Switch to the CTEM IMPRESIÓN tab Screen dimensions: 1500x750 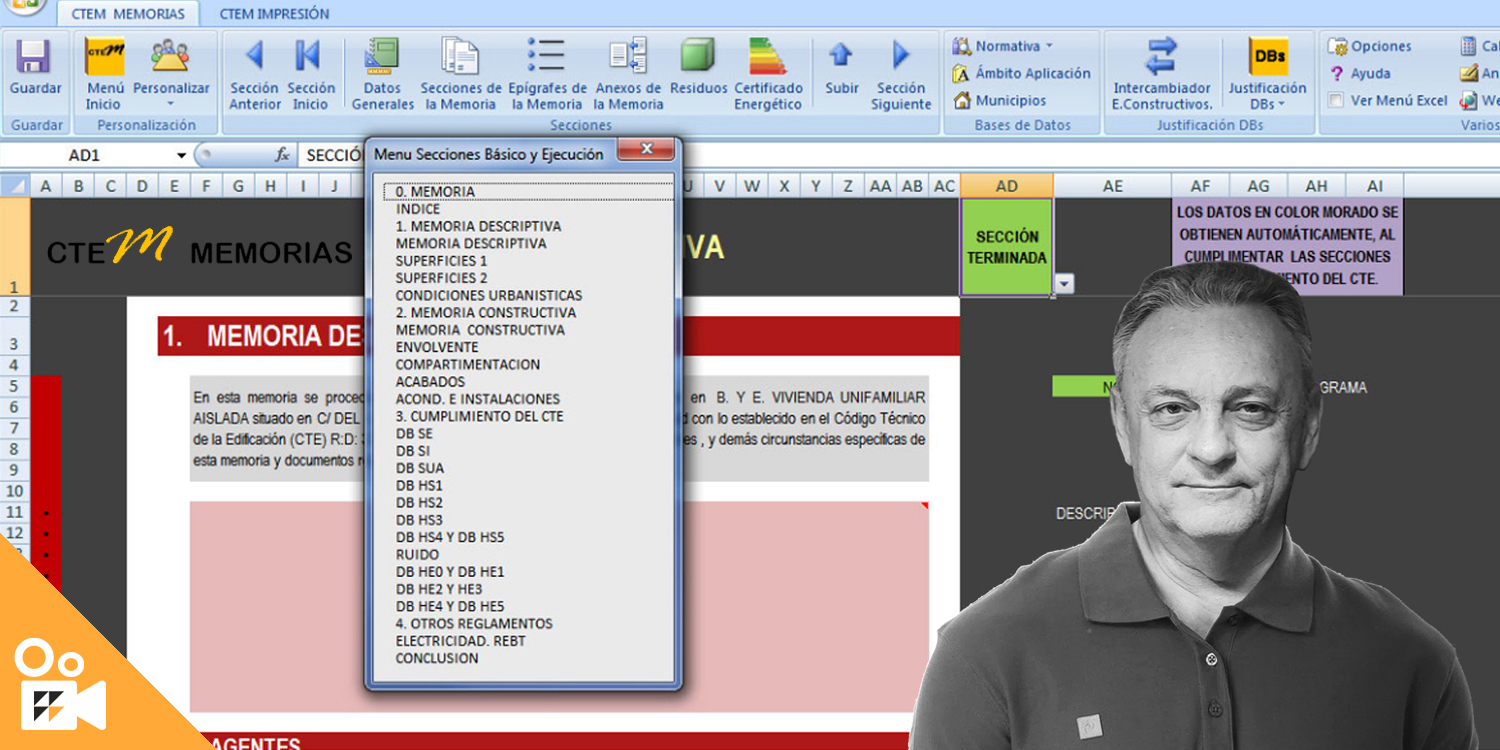click(x=274, y=14)
